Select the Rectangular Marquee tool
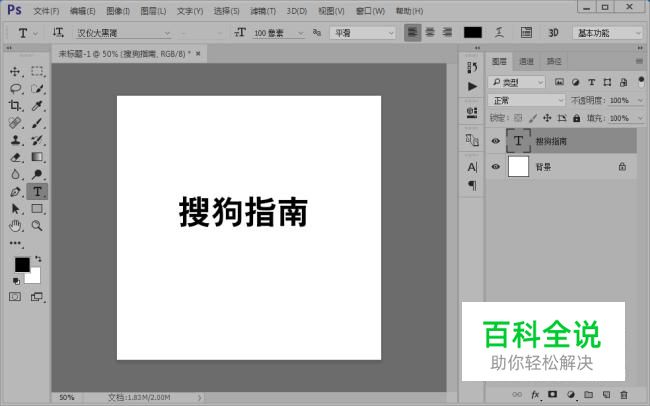 (x=37, y=71)
